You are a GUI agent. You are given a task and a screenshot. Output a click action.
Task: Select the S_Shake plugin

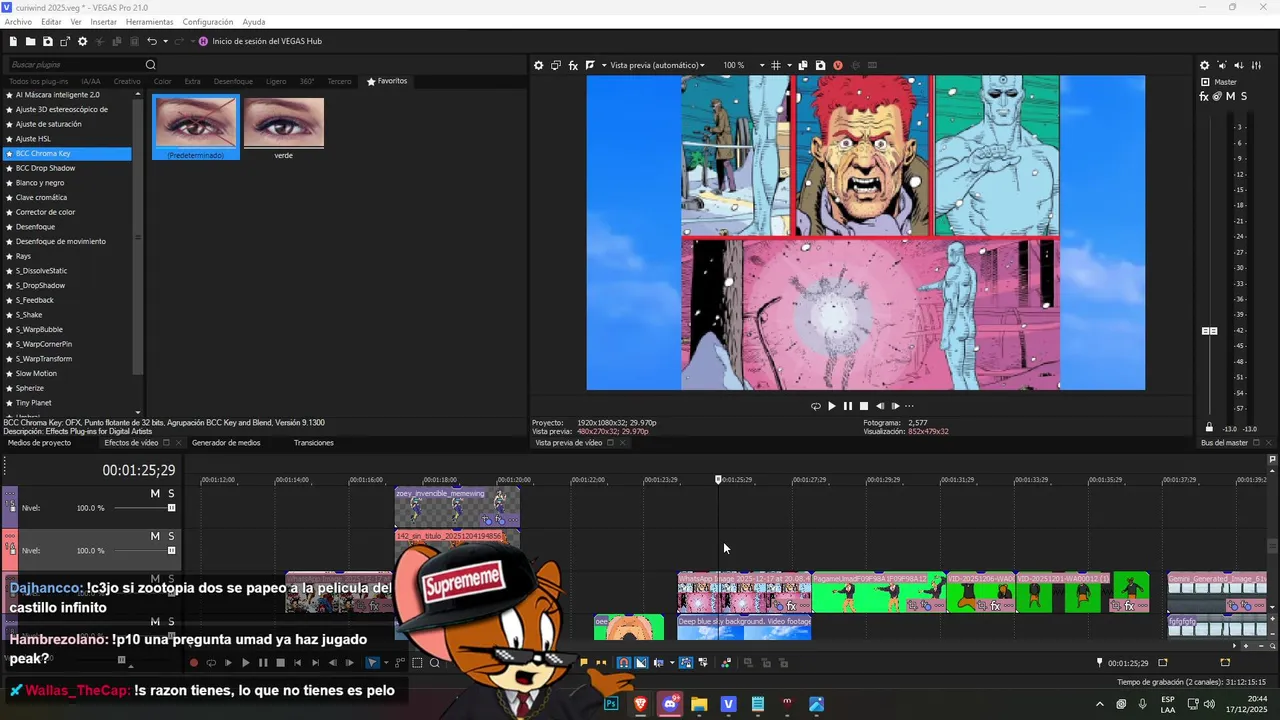67,315
